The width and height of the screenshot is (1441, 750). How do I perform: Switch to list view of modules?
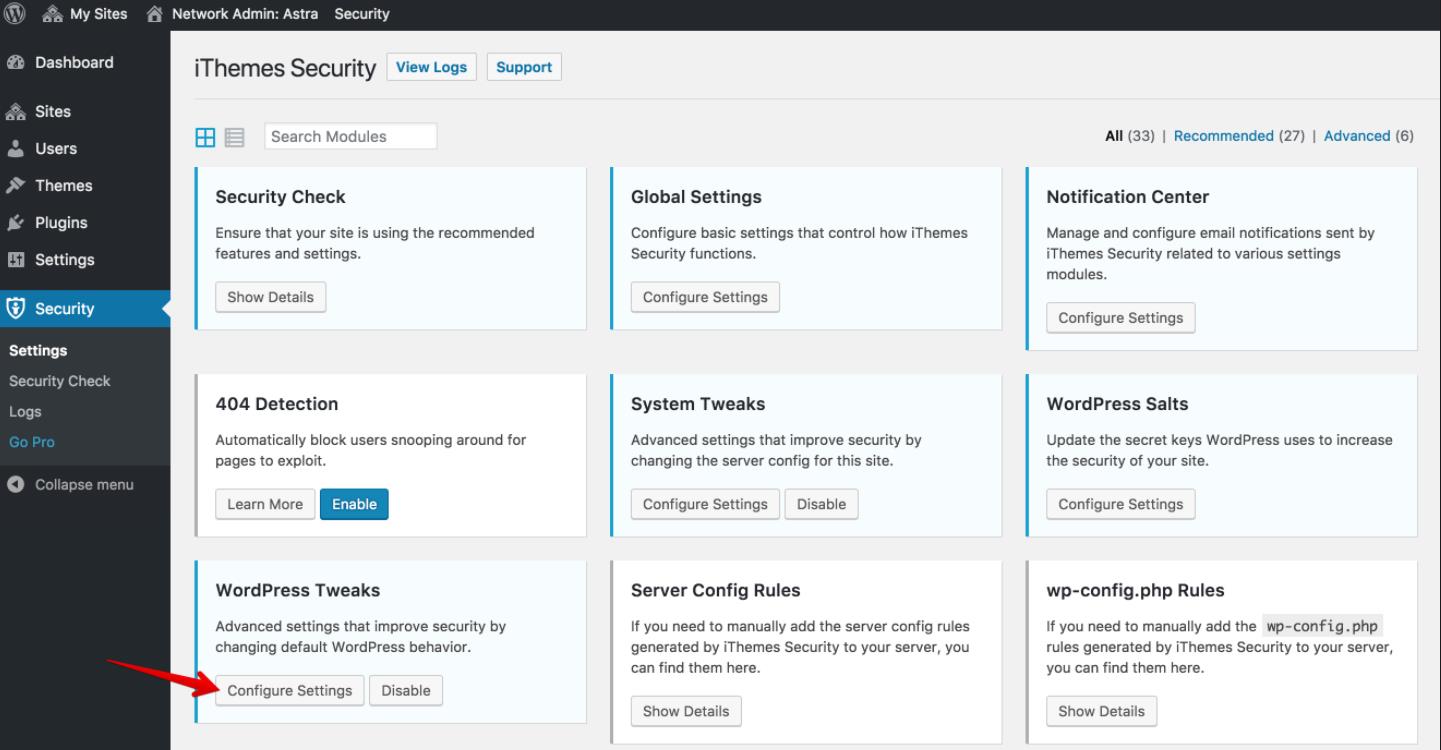point(234,137)
